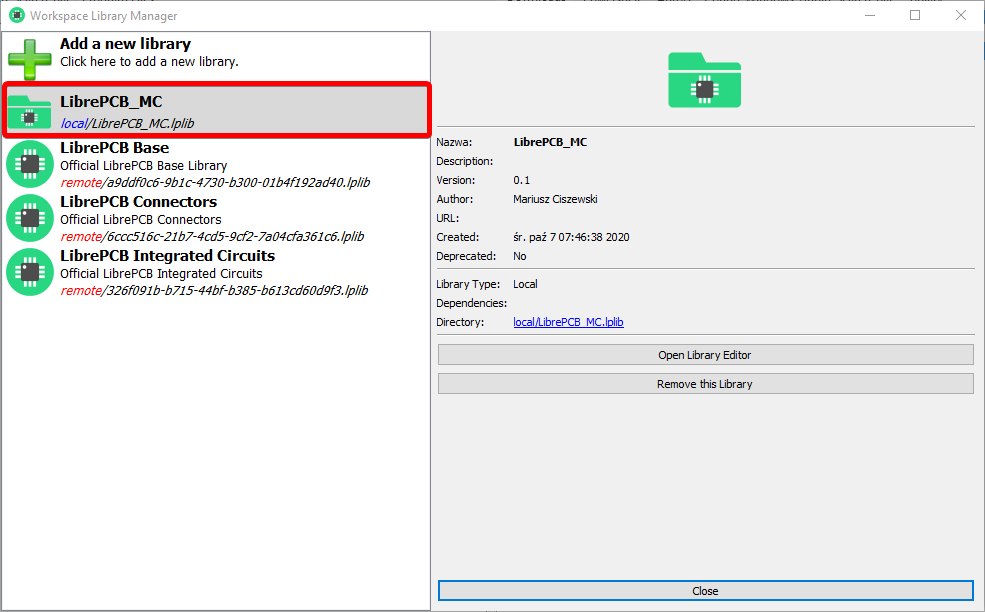
Task: Click the green plus Add library icon
Action: coord(30,59)
